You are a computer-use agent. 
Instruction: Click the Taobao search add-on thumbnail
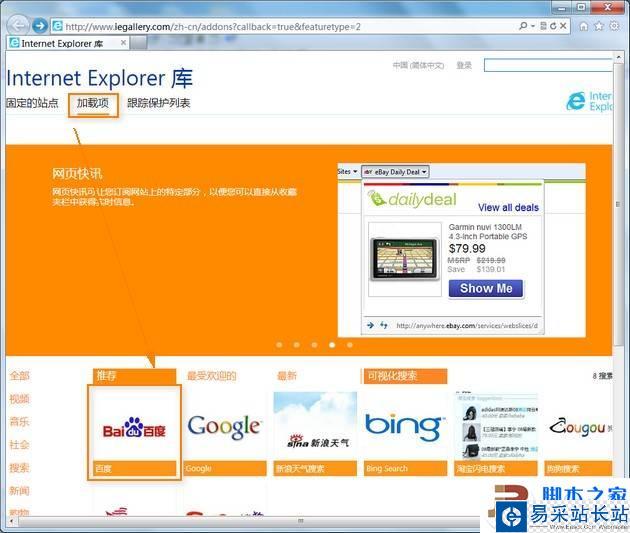tap(496, 426)
